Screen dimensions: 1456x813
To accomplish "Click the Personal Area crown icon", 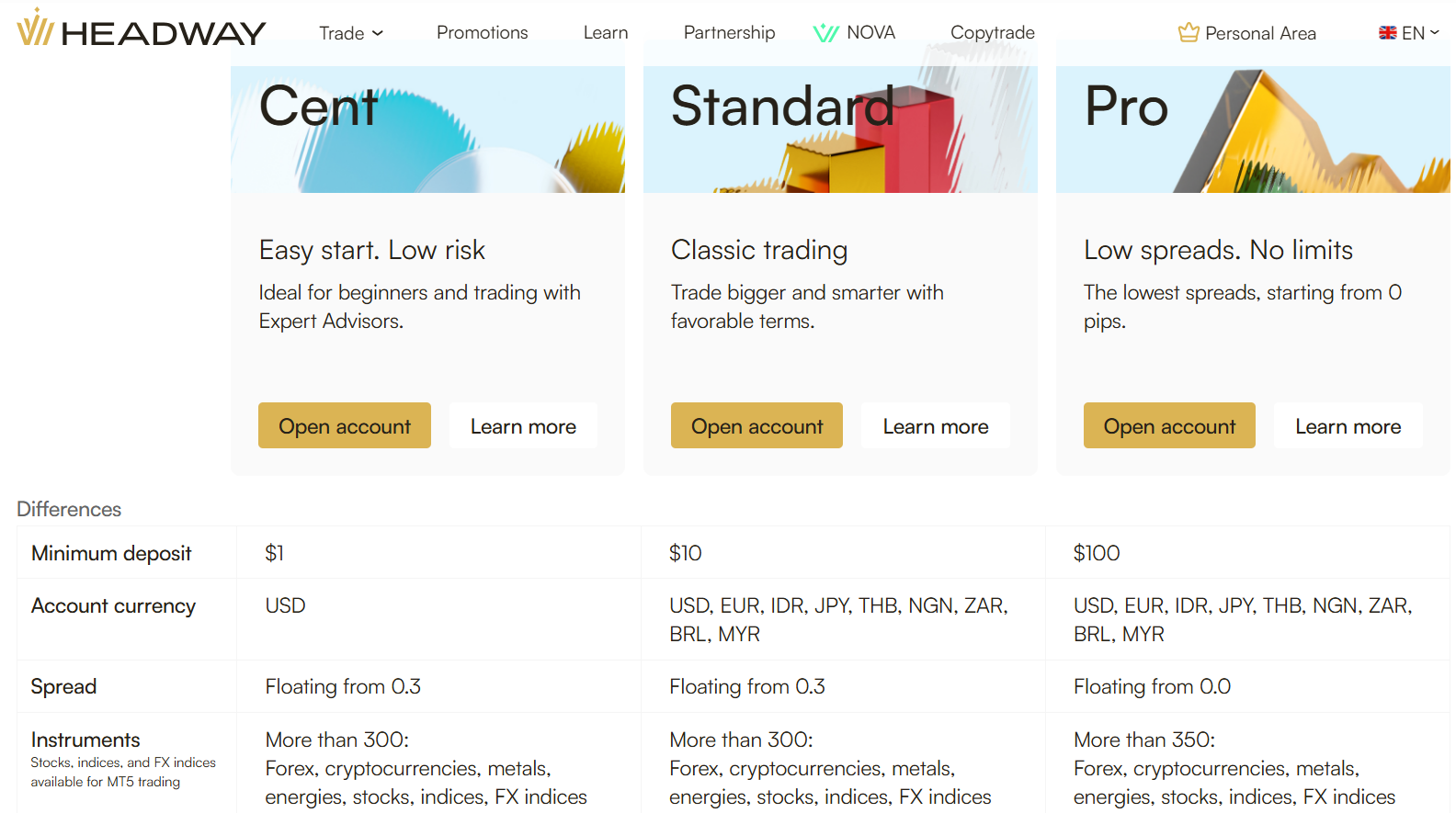I will pos(1189,33).
